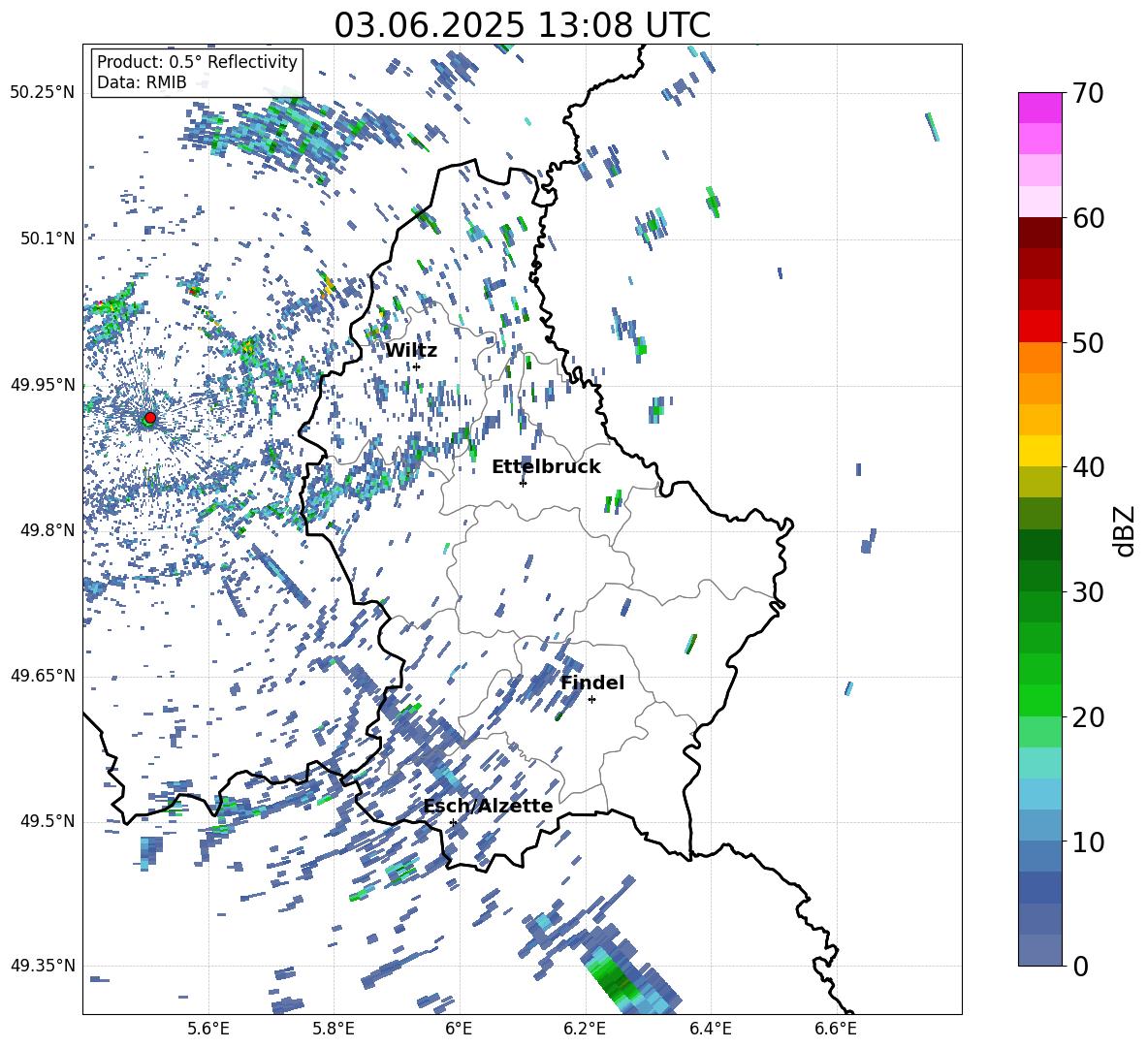
Task: Click the Findel city label
Action: point(592,683)
